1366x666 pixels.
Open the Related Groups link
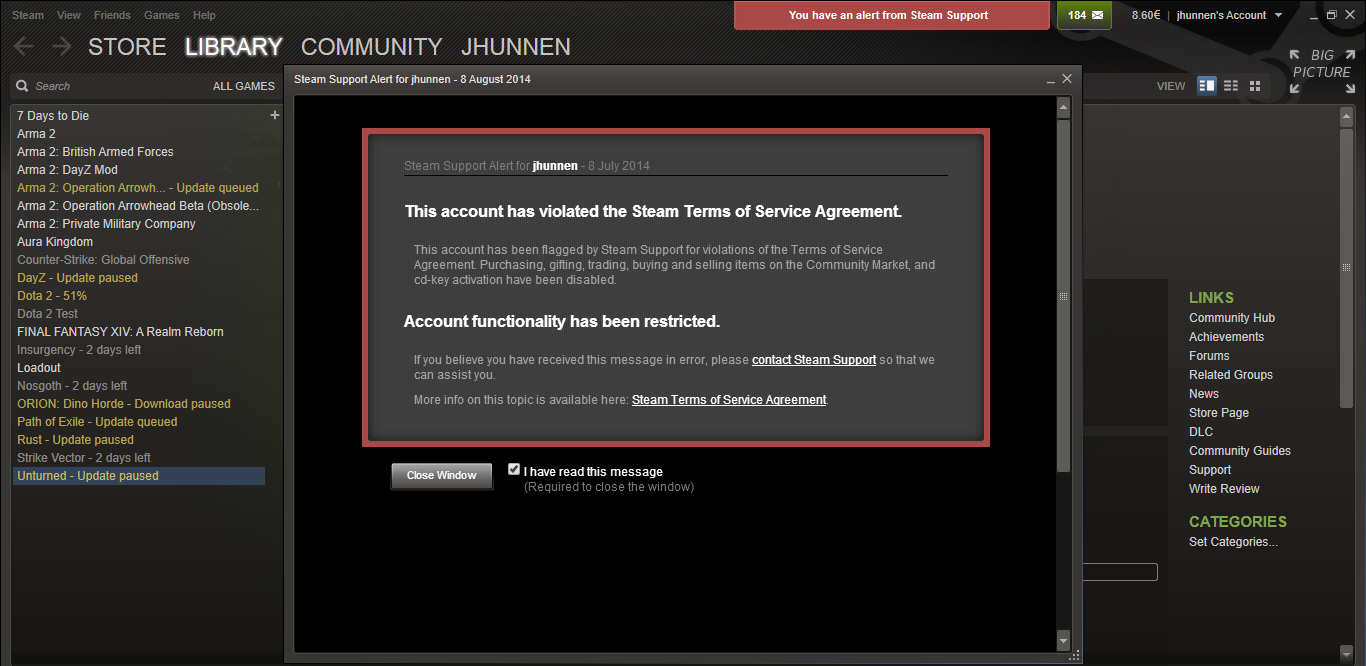[x=1231, y=375]
